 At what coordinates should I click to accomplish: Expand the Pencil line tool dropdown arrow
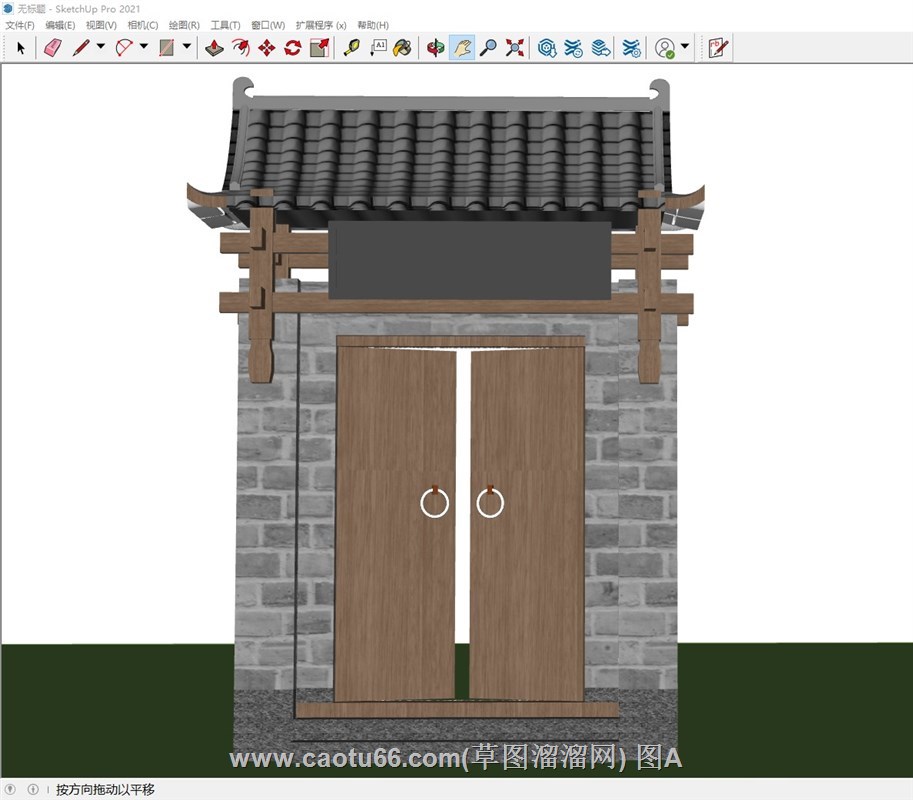(100, 47)
